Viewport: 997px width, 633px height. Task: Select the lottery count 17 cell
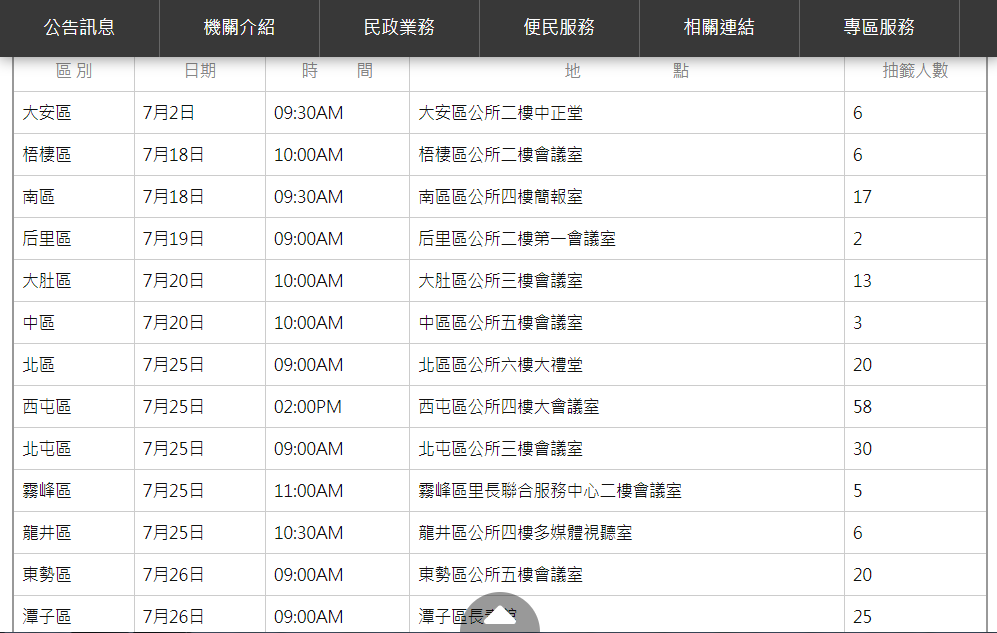[x=915, y=196]
